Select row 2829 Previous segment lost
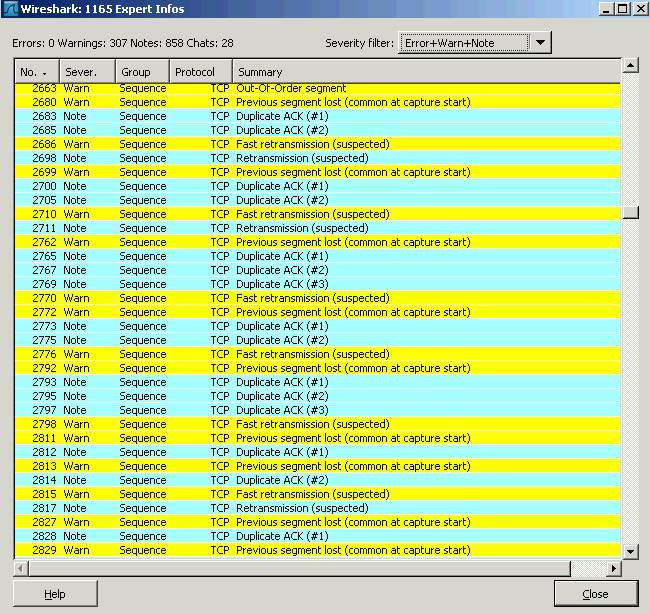 tap(318, 550)
